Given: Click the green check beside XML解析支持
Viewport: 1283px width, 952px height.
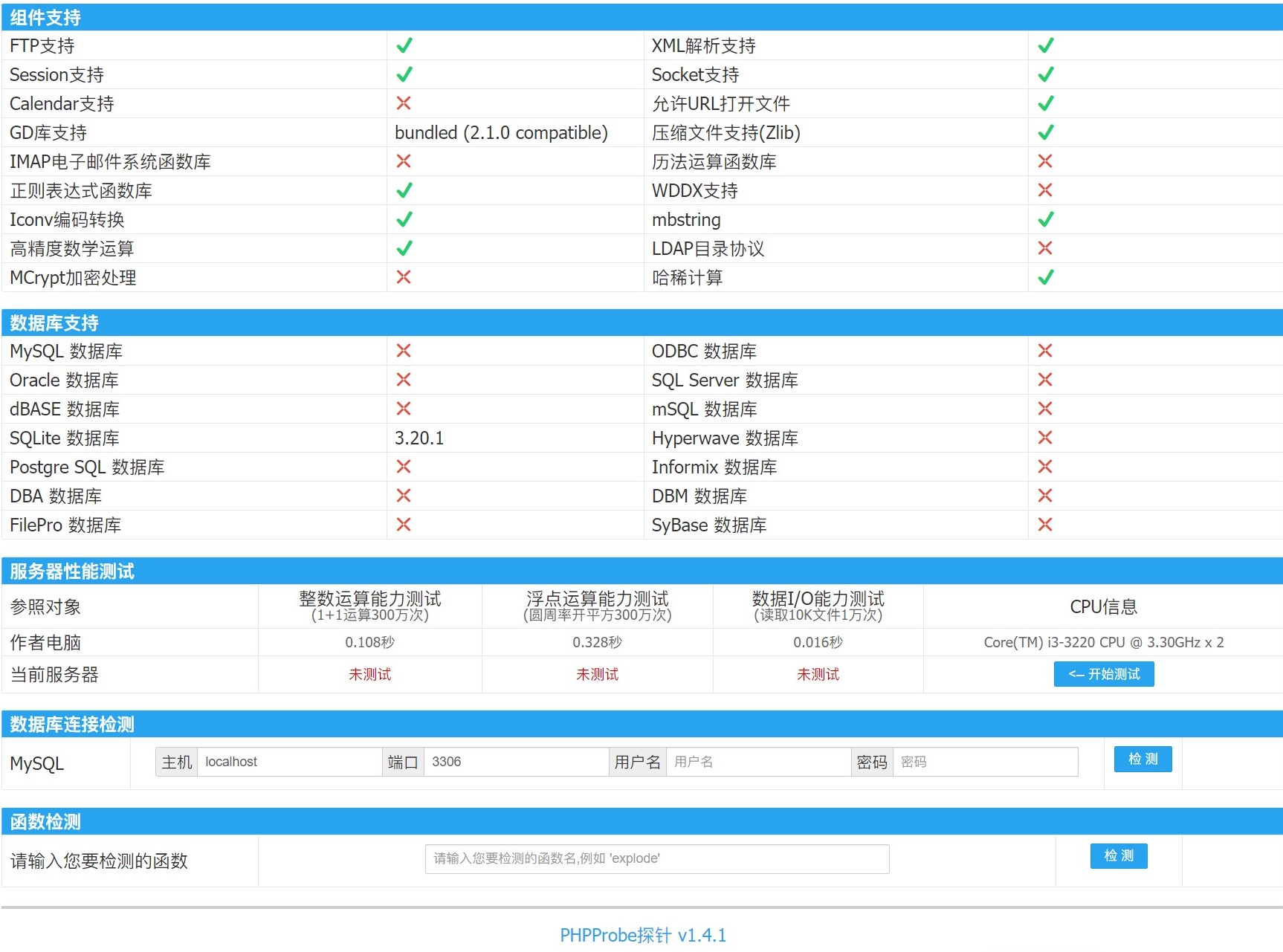Looking at the screenshot, I should pos(1045,45).
